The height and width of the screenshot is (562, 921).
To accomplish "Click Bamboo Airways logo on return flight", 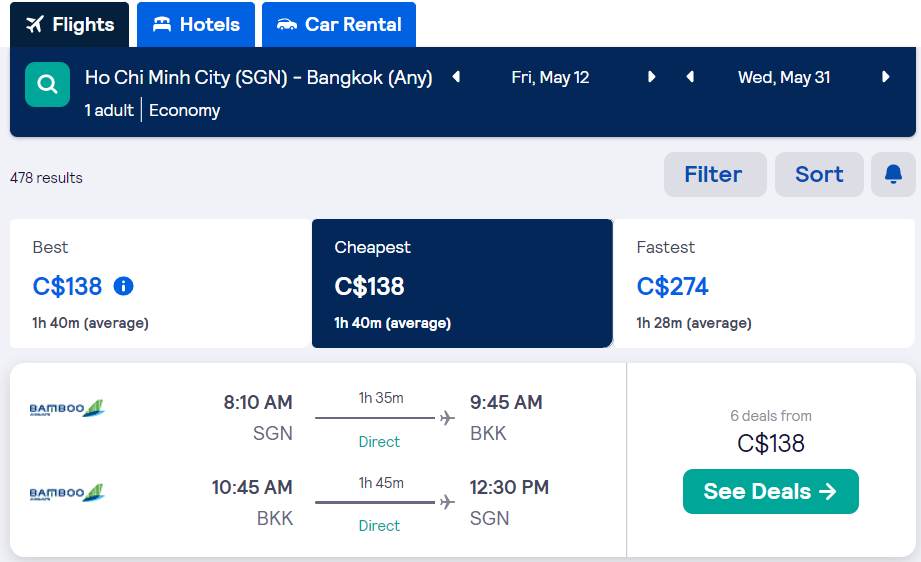I will coord(67,492).
